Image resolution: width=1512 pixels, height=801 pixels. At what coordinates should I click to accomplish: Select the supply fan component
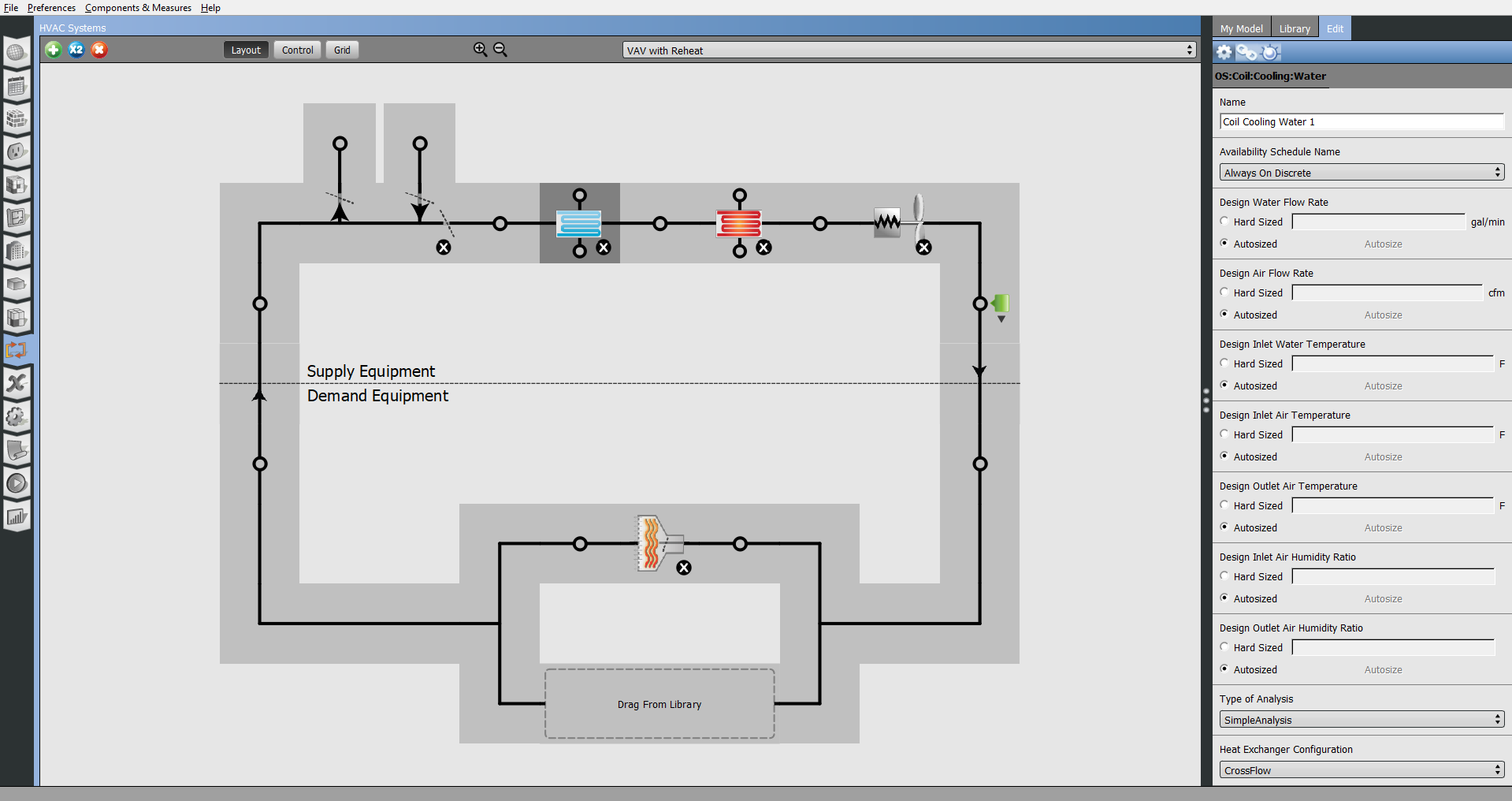898,221
